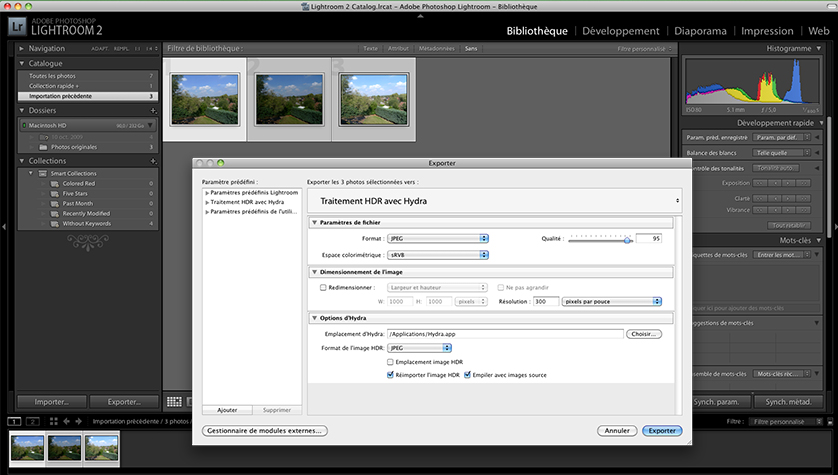
Task: Open Traitement HDR avec Hydra export destination menu
Action: click(495, 201)
